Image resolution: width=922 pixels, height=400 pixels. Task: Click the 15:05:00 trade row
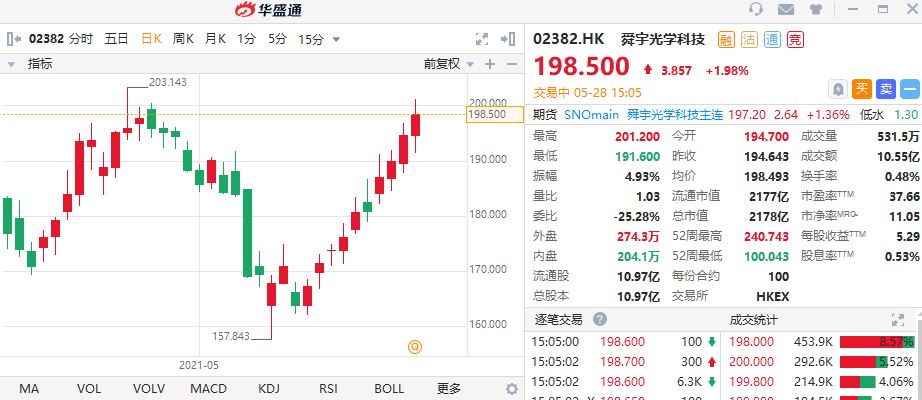point(623,342)
